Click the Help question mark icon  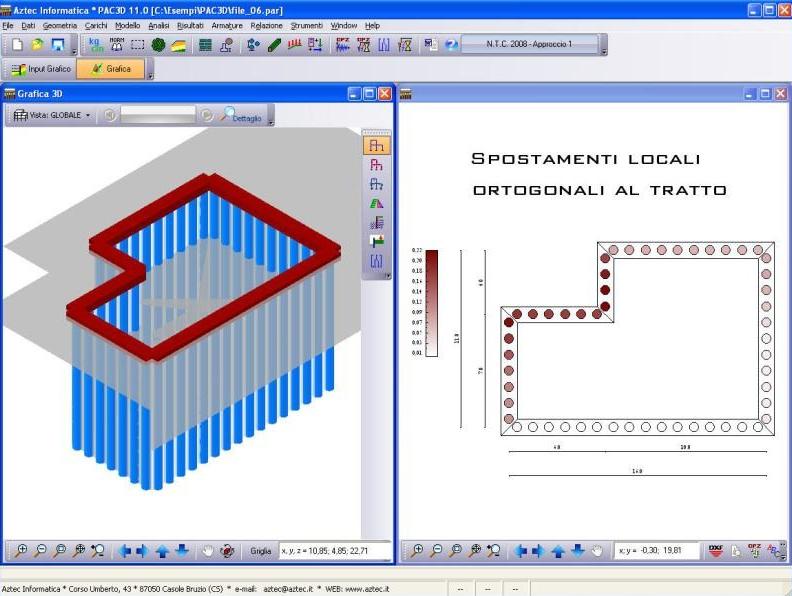point(451,45)
